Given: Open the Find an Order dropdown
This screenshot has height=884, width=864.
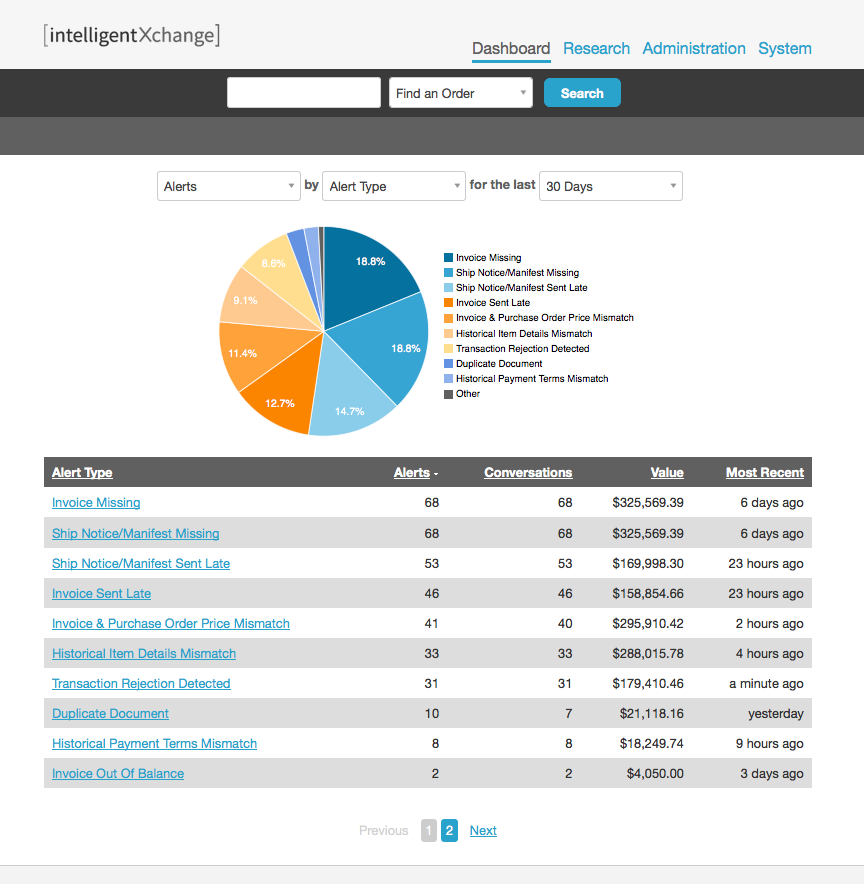Looking at the screenshot, I should (460, 92).
